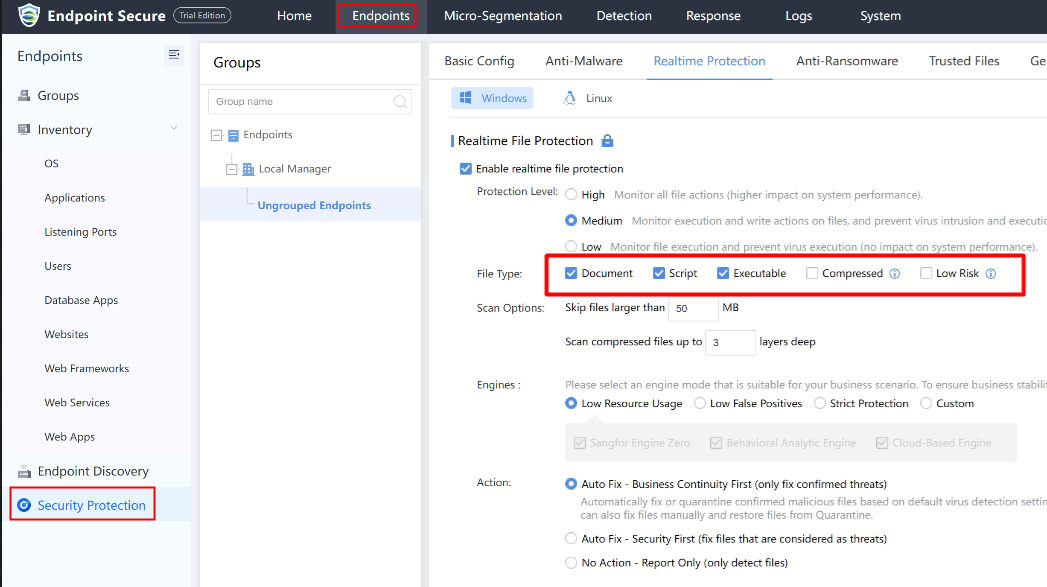Screen dimensions: 1047x587
Task: Collapse the Endpoints tree node
Action: (x=216, y=135)
